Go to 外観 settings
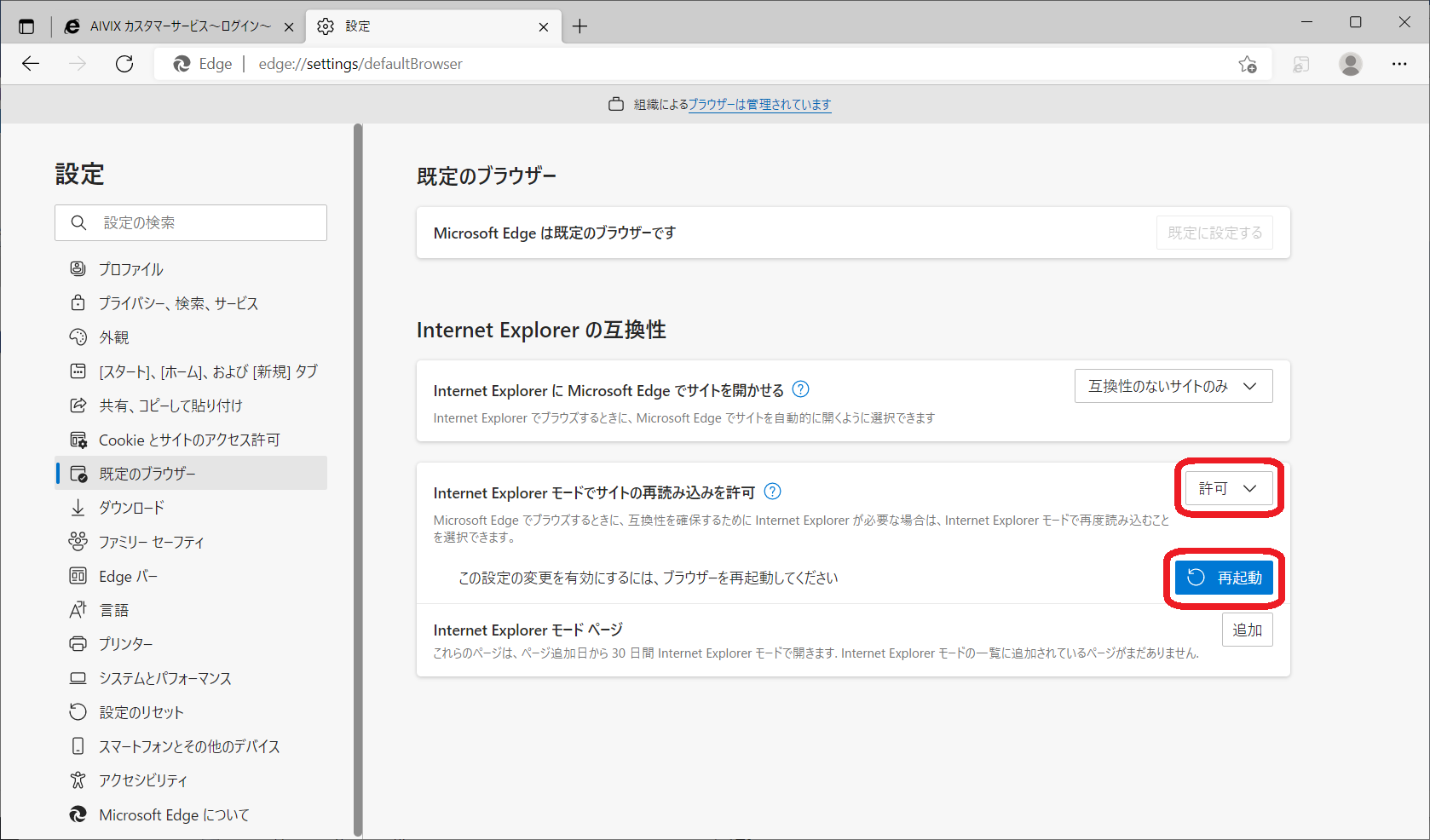The height and width of the screenshot is (840, 1430). (191, 337)
